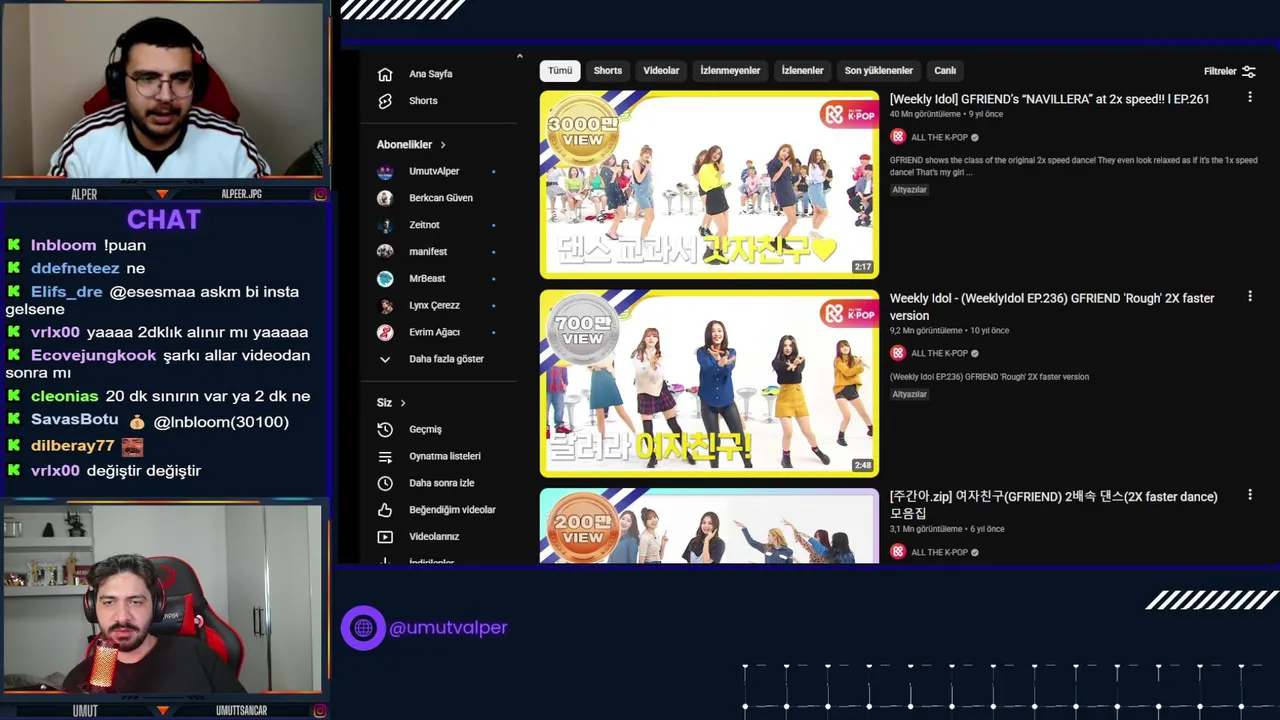Click Instagram icon beside ALPEER.JPG

click(320, 194)
